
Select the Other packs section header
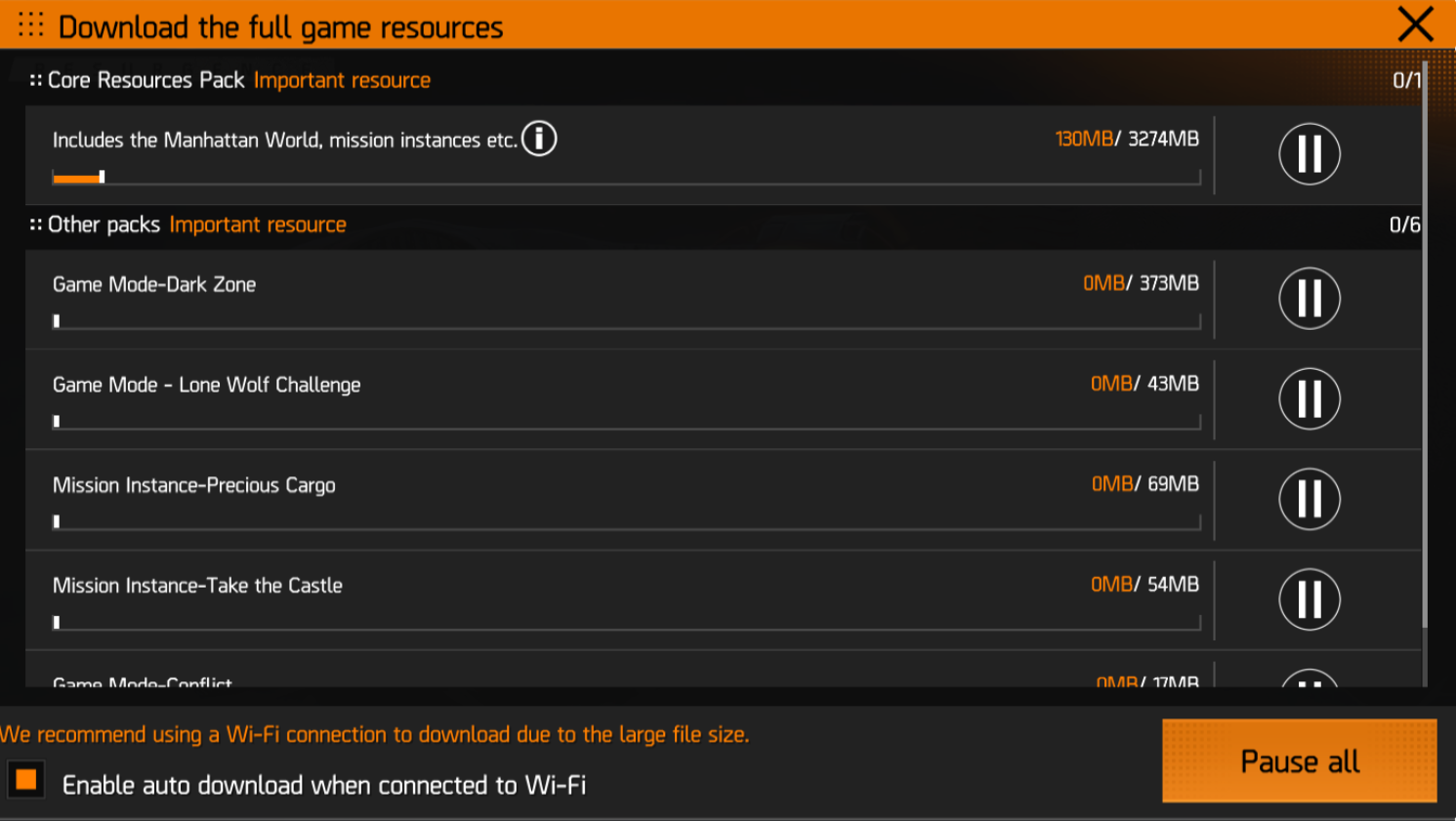(104, 225)
